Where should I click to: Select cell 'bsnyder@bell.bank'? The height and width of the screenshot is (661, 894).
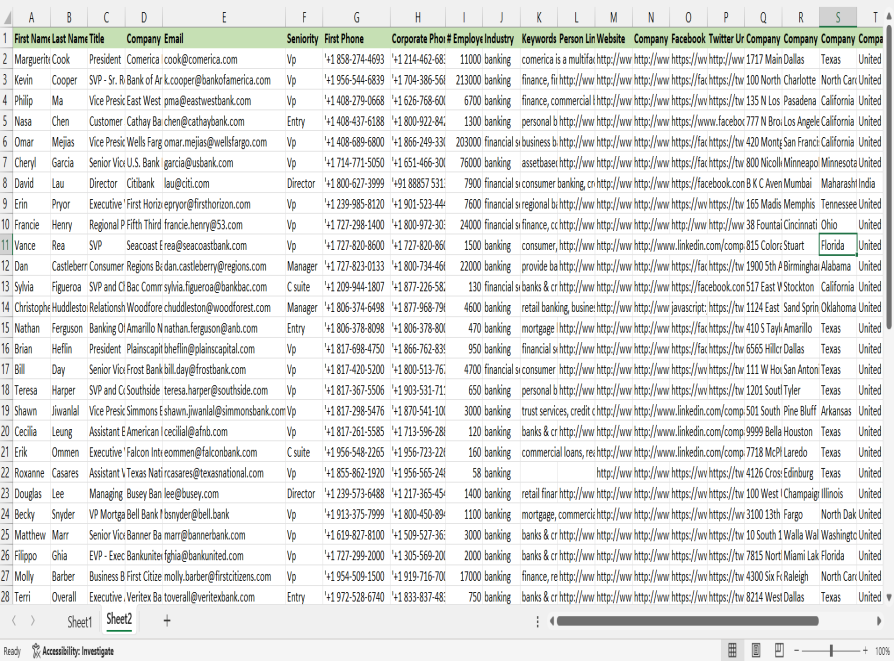click(x=224, y=514)
